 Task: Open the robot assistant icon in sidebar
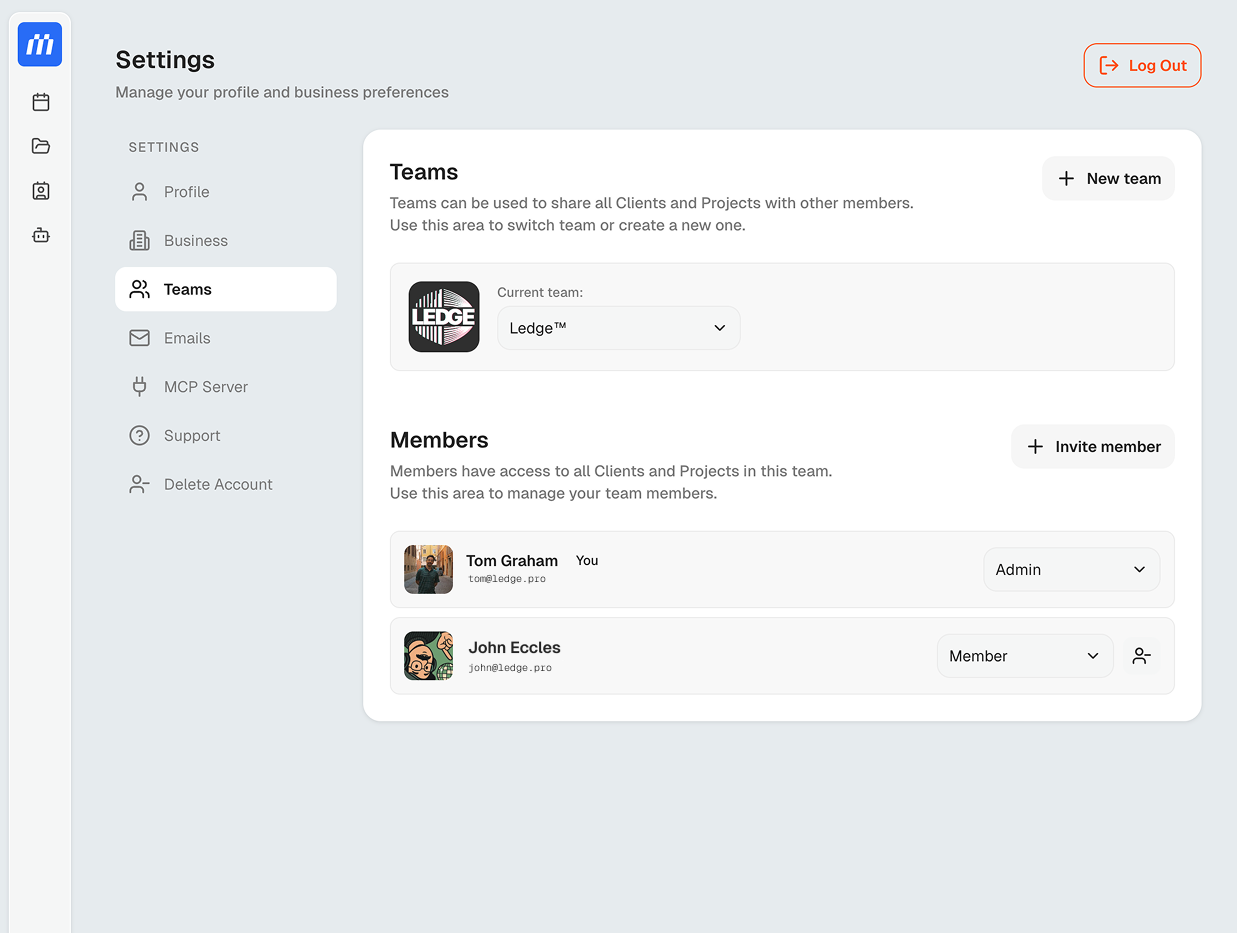point(41,235)
